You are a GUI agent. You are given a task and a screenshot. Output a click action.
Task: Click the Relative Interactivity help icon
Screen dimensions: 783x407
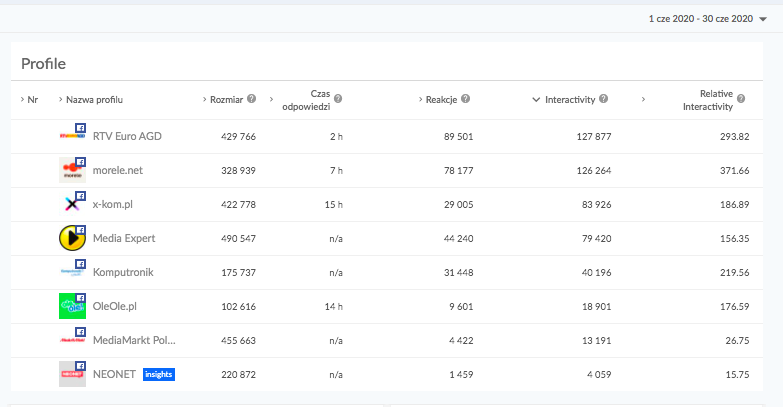(741, 99)
